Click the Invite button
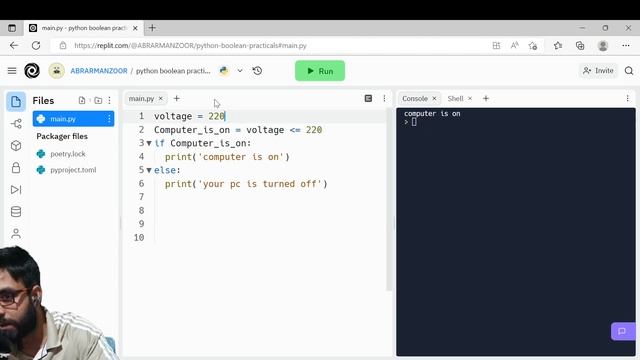The width and height of the screenshot is (640, 360). click(x=598, y=71)
